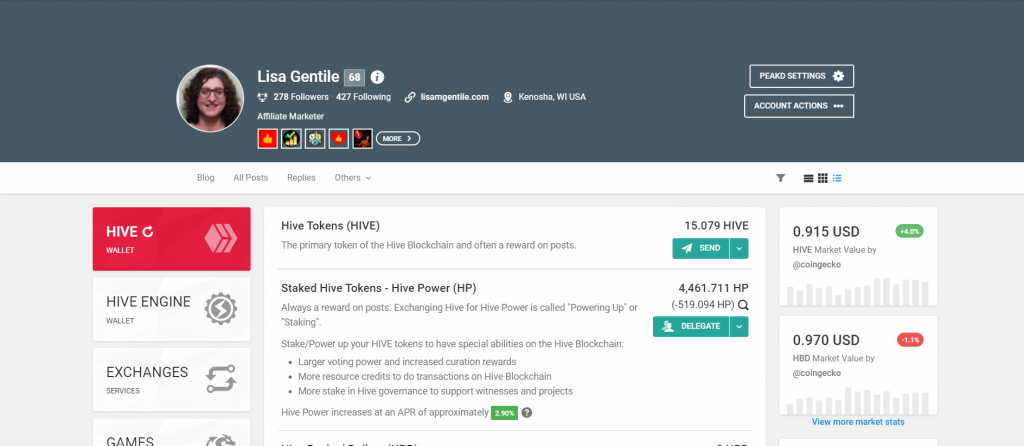This screenshot has height=446, width=1024.
Task: Click the 4,461.711 HP balance
Action: [x=714, y=288]
